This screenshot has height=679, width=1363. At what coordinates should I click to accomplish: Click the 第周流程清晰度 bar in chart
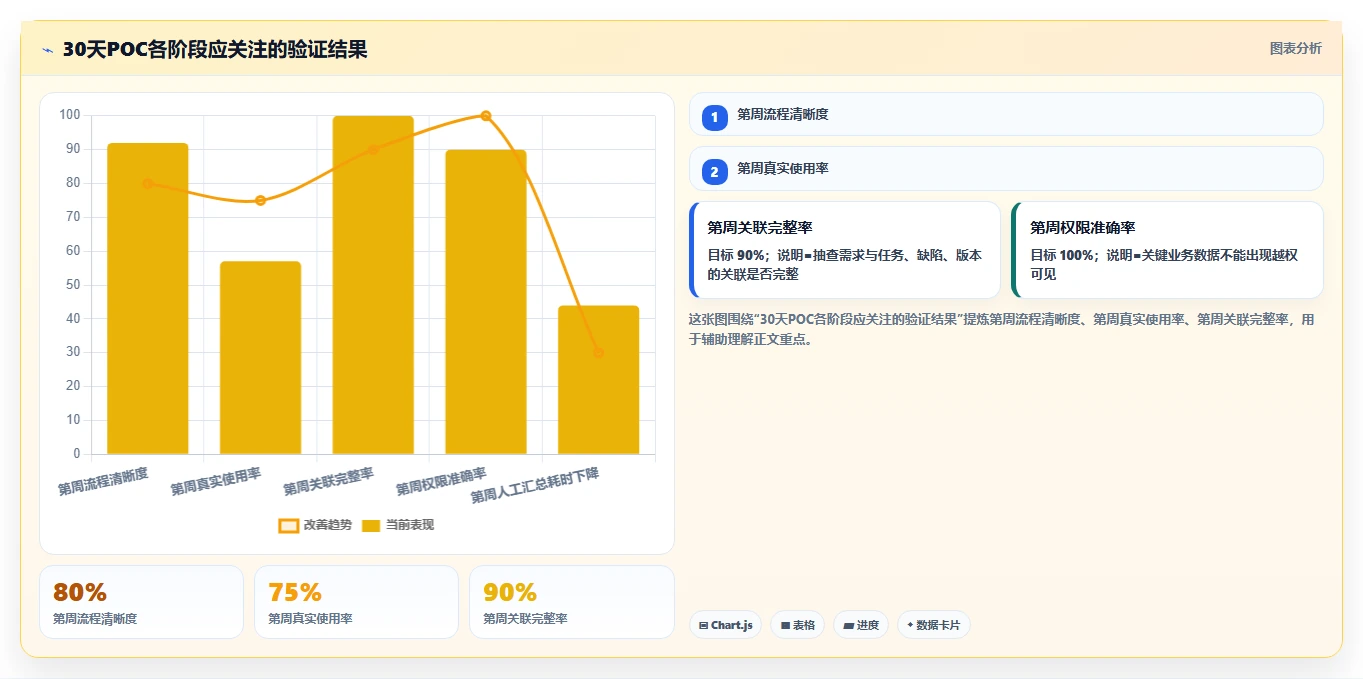[148, 298]
